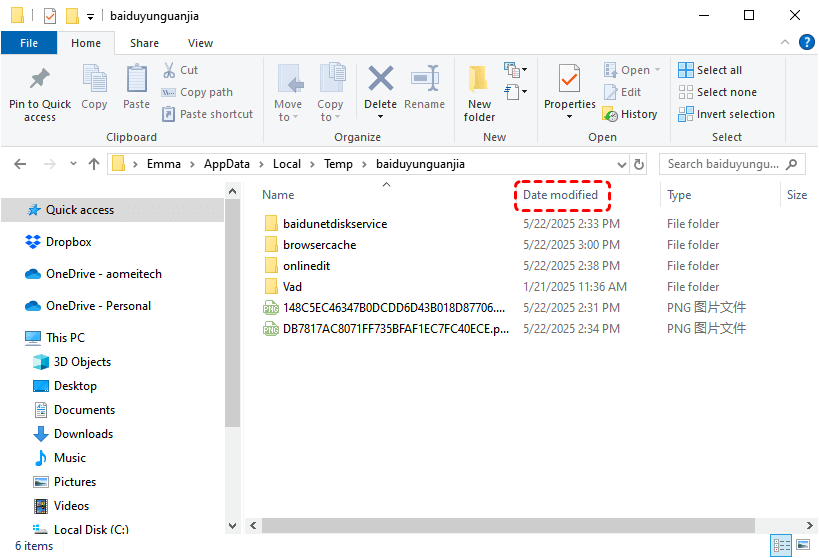Viewport: 819px width, 558px height.
Task: Sort by the Name column header
Action: pos(278,195)
